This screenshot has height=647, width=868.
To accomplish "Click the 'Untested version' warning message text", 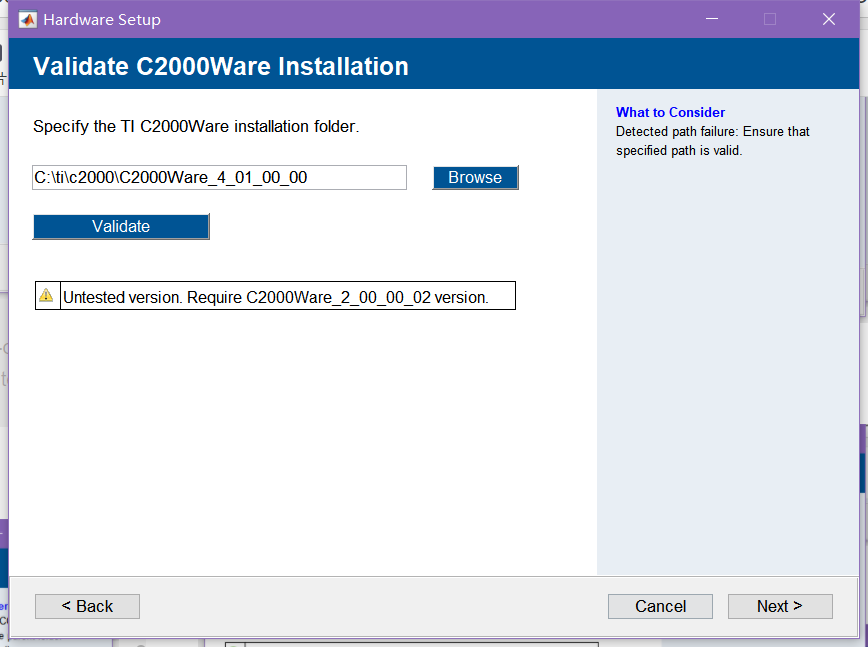I will click(276, 297).
